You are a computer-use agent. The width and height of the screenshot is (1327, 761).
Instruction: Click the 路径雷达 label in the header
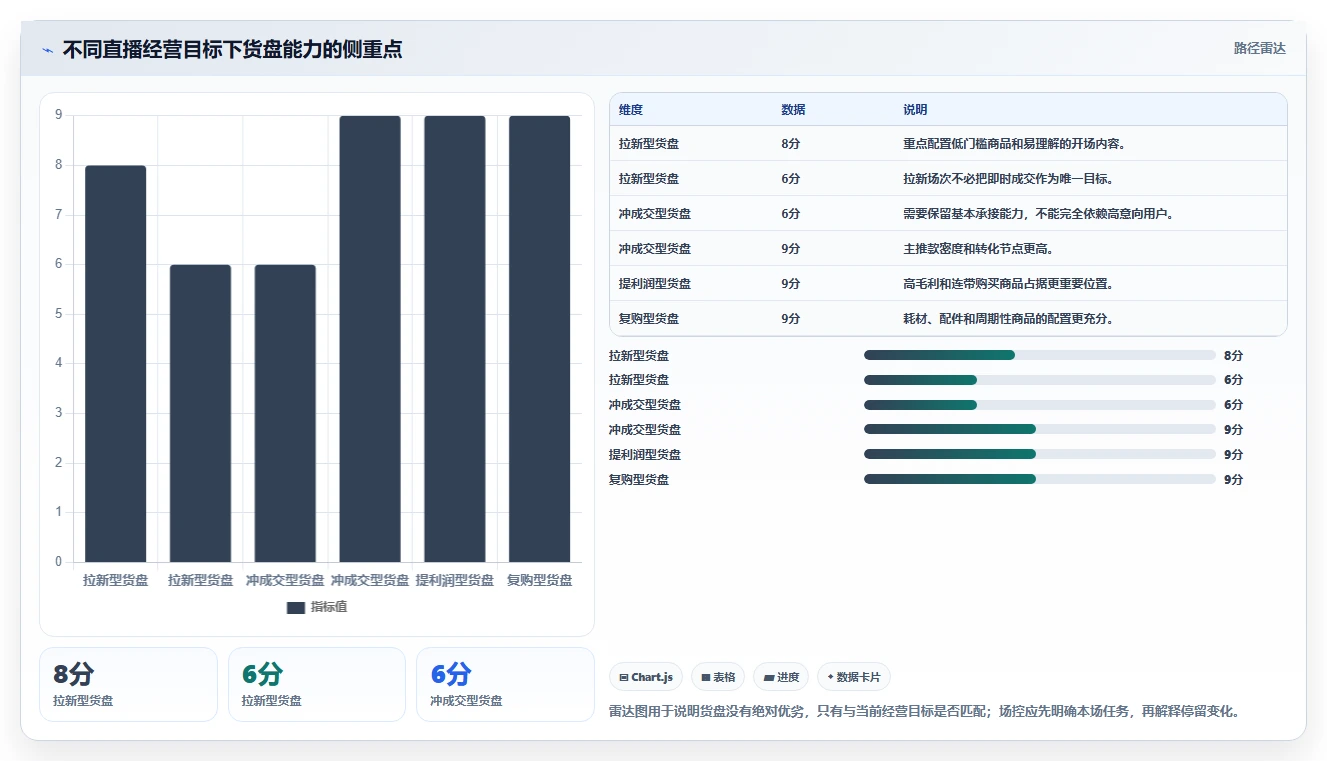[1259, 48]
